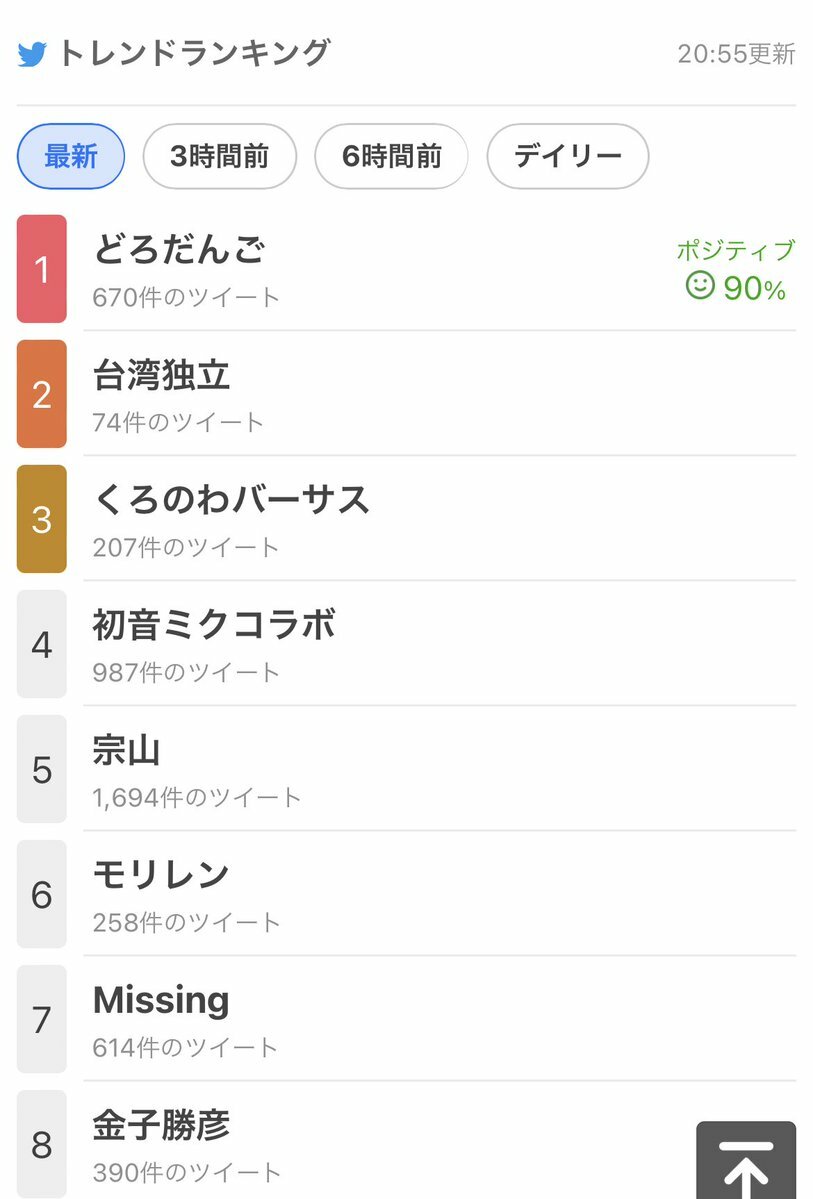Screen dimensions: 813x1199
Task: Click the gold rank 3 badge
Action: point(42,519)
